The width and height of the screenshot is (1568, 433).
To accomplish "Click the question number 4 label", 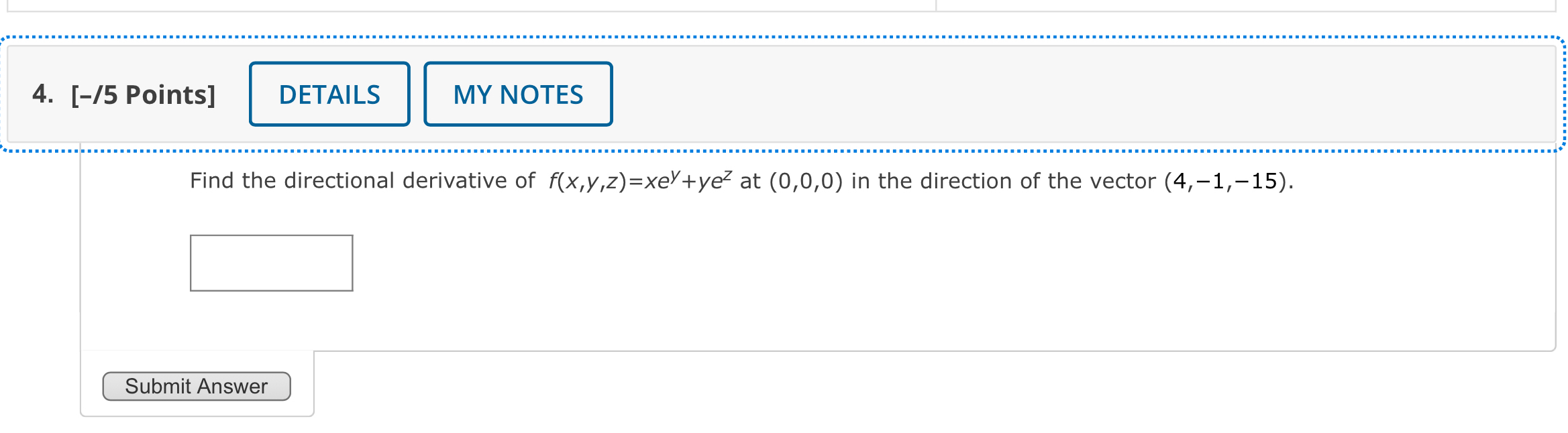I will click(43, 94).
